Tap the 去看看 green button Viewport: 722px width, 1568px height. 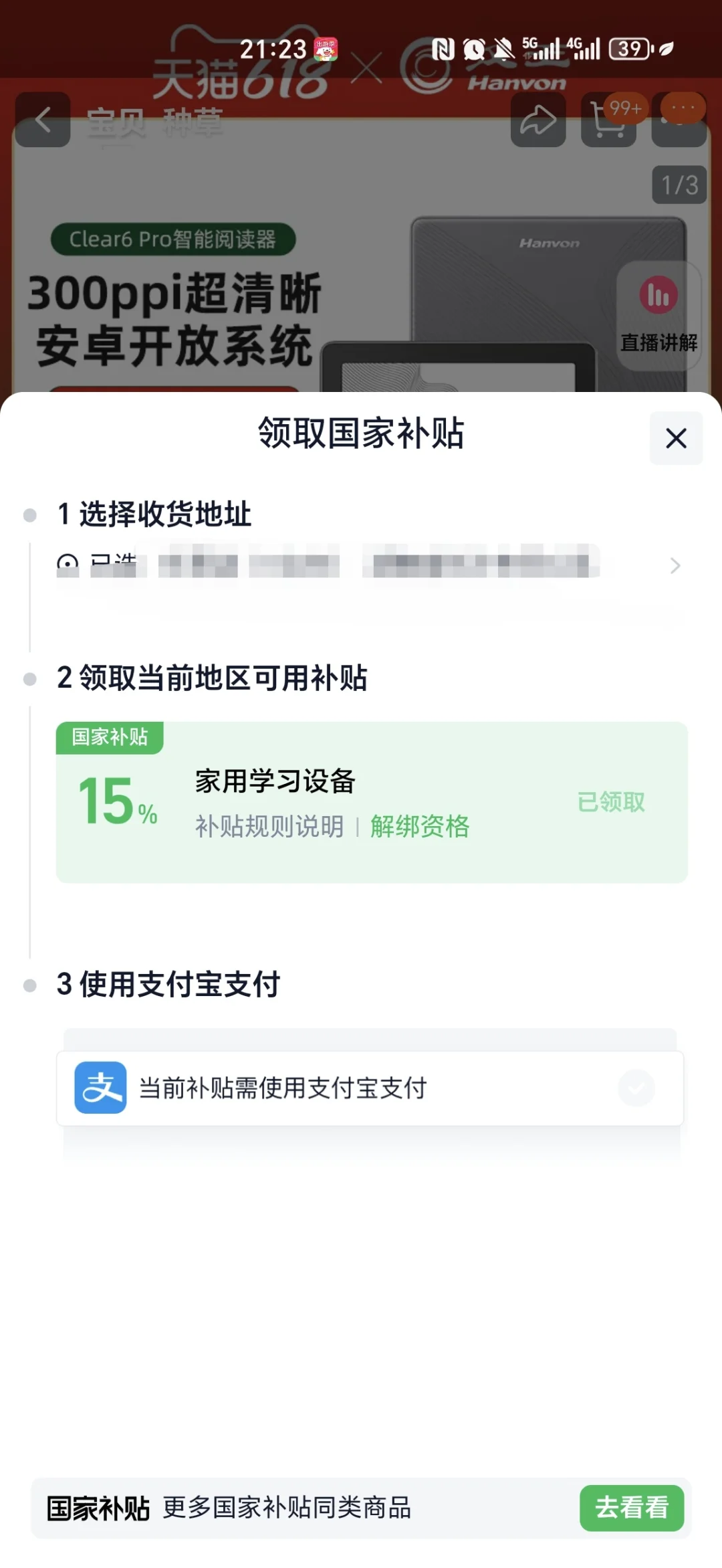(632, 1508)
